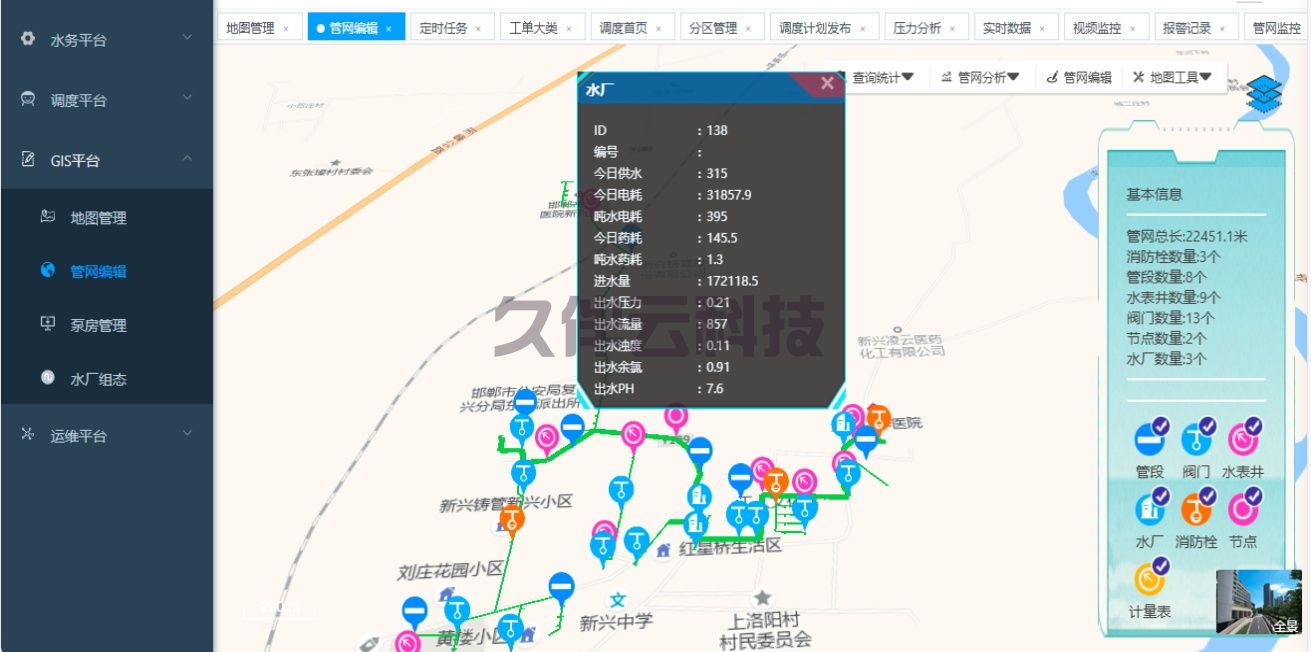The width and height of the screenshot is (1311, 652).
Task: Select the valve marker right of 黄楼小区 pipe marker
Action: [457, 611]
